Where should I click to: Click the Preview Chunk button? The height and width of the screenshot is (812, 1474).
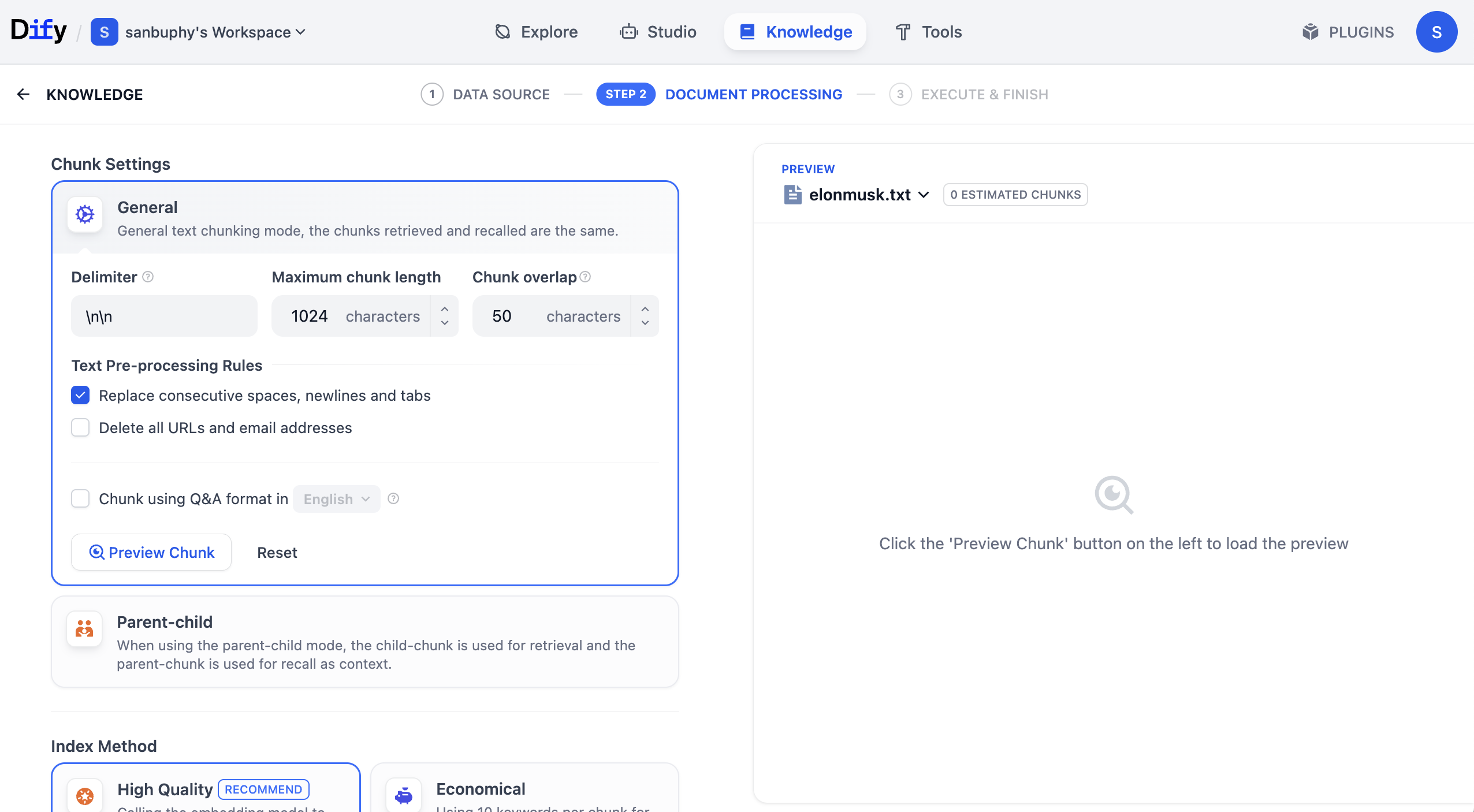click(x=151, y=552)
